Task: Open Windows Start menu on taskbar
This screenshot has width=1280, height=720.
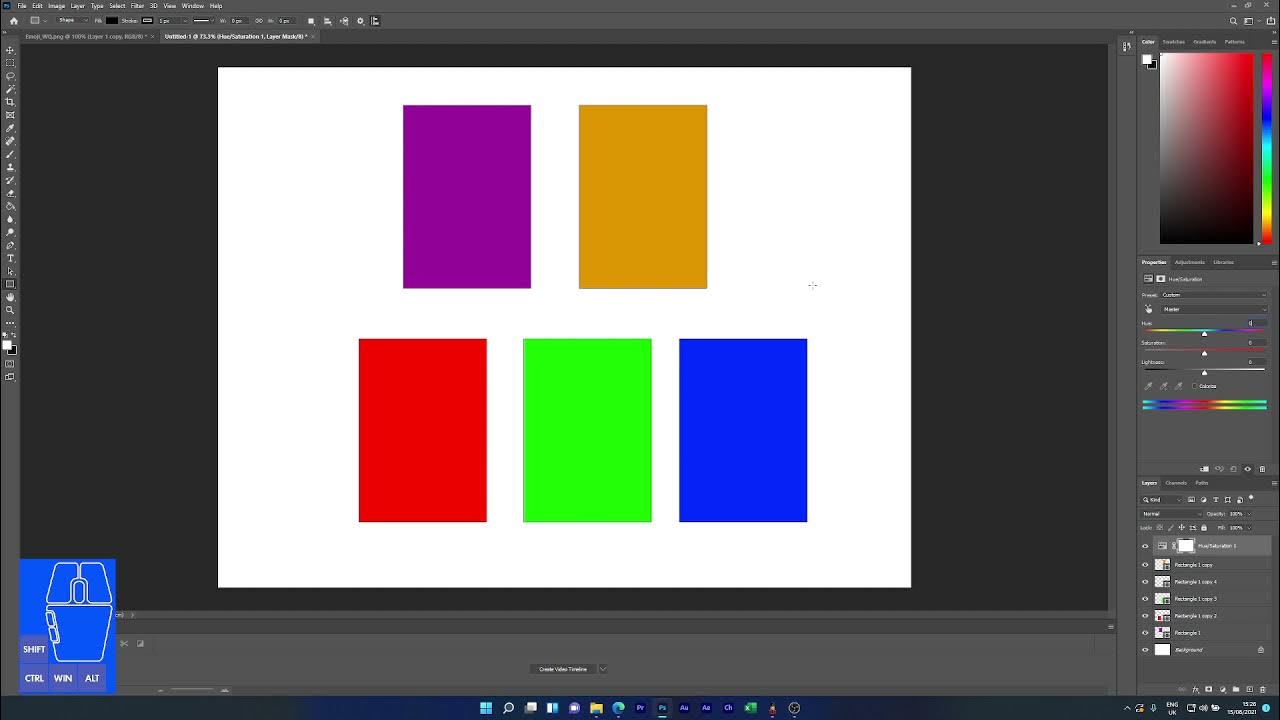Action: (486, 708)
